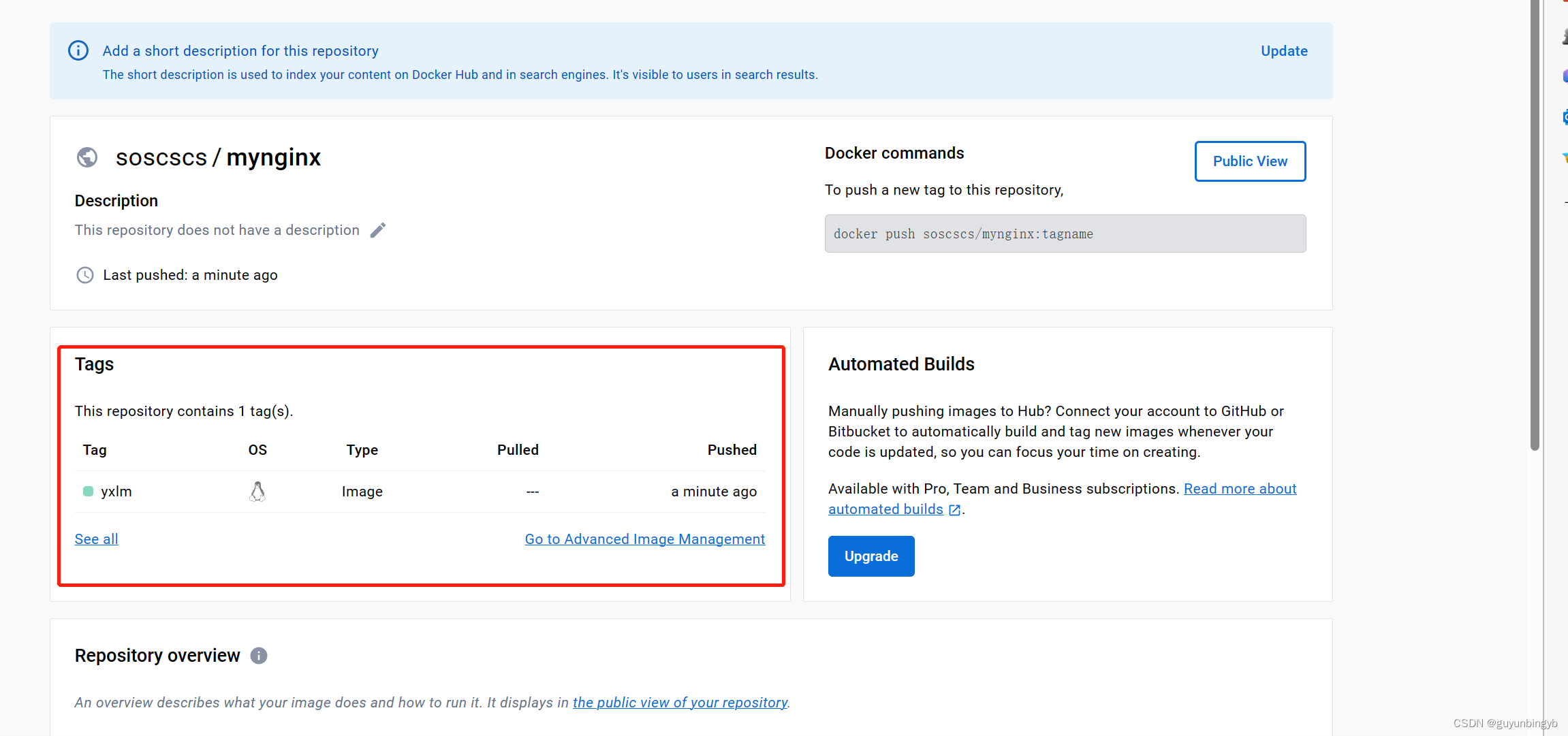
Task: Go to Advanced Image Management link
Action: (644, 539)
